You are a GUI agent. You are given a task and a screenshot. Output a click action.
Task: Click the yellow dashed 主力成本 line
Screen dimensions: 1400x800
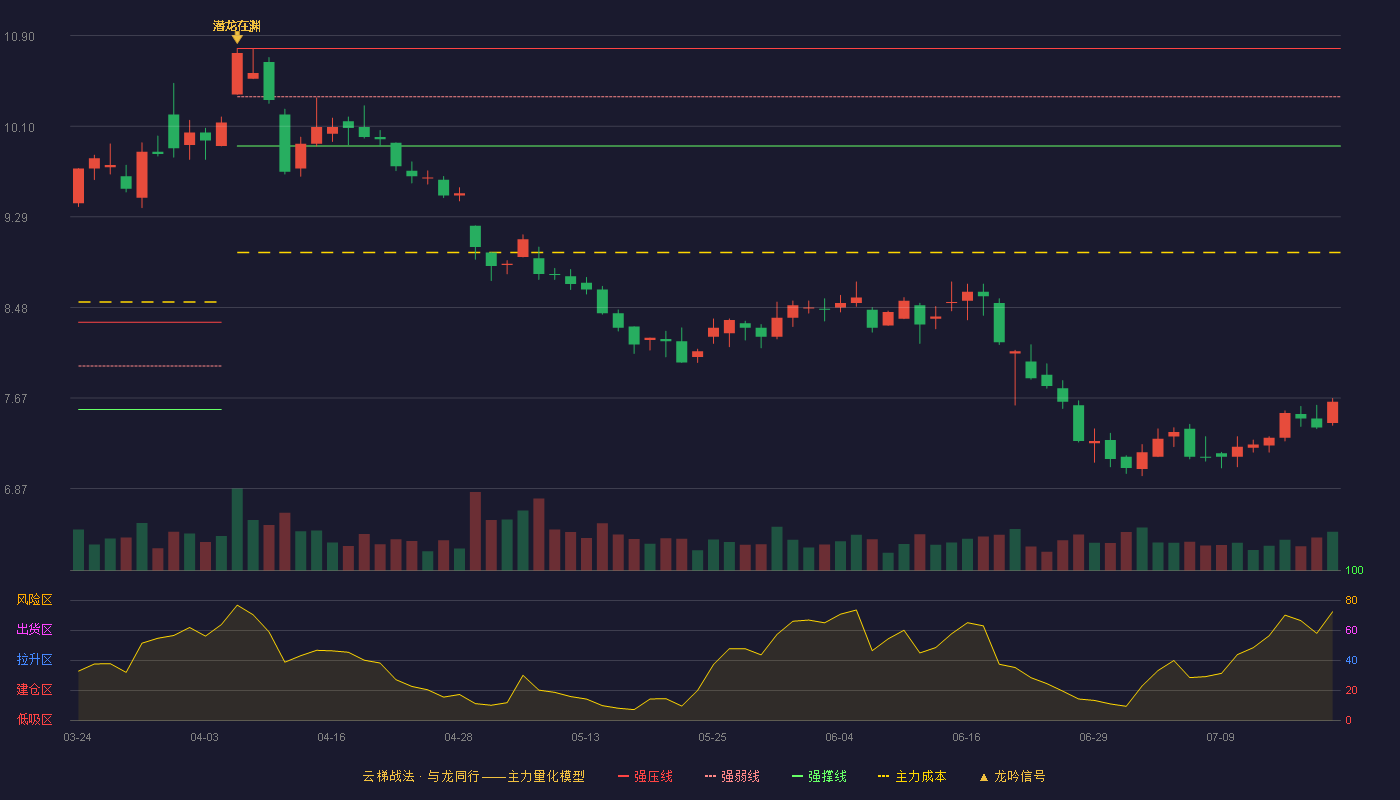pos(788,253)
